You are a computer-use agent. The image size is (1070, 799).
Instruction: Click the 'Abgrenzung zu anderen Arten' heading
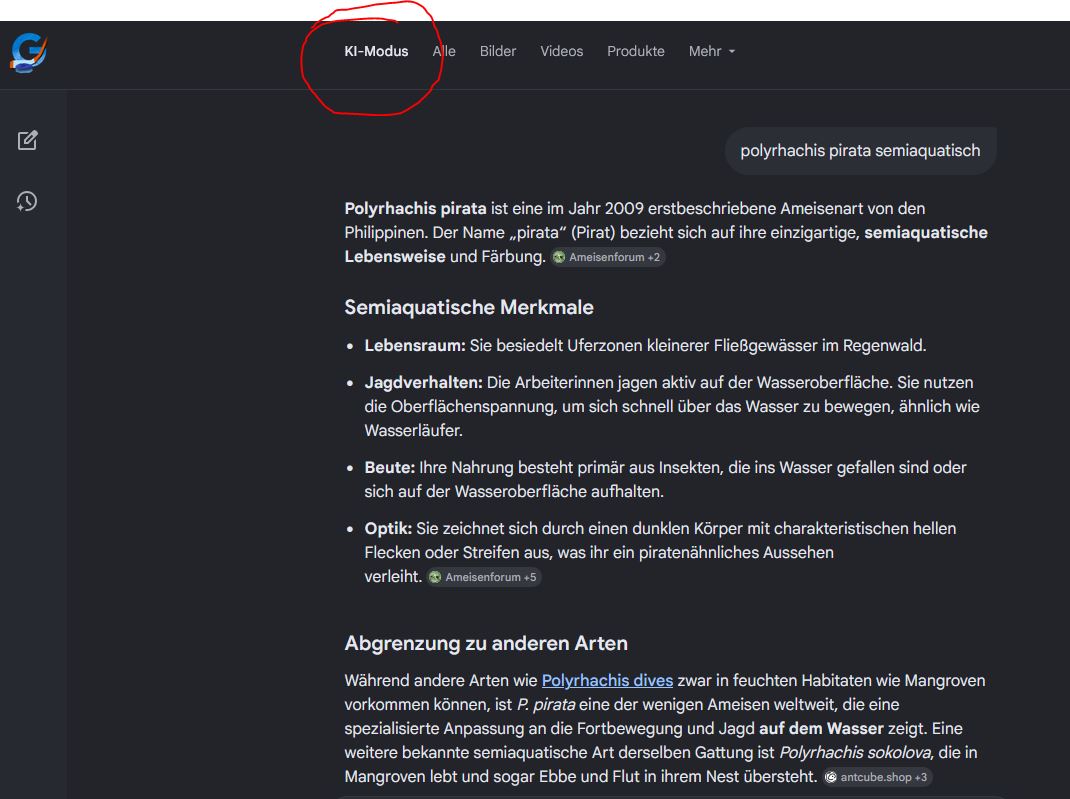[486, 642]
